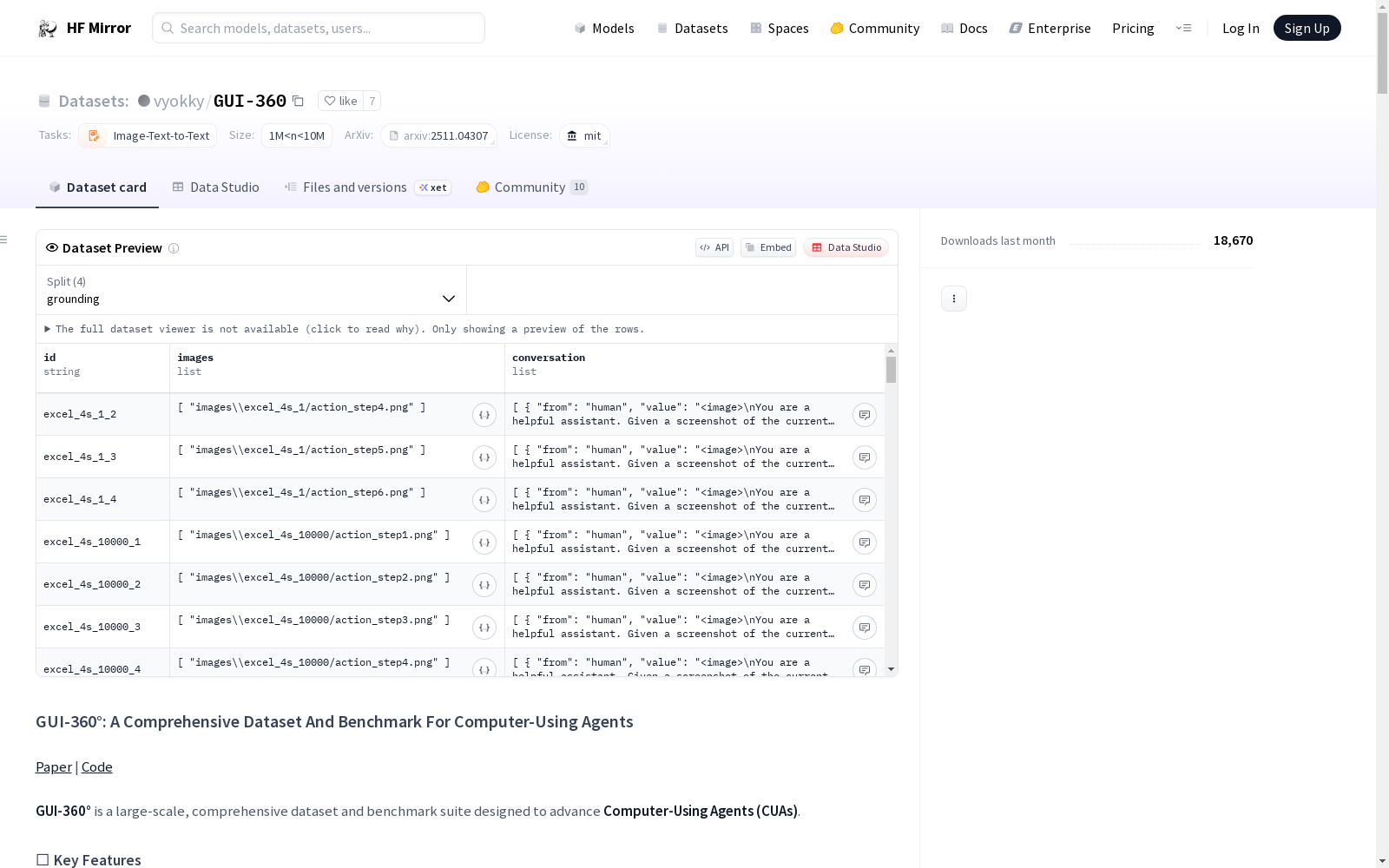
Task: Open the API button in Dataset Preview
Action: (714, 247)
